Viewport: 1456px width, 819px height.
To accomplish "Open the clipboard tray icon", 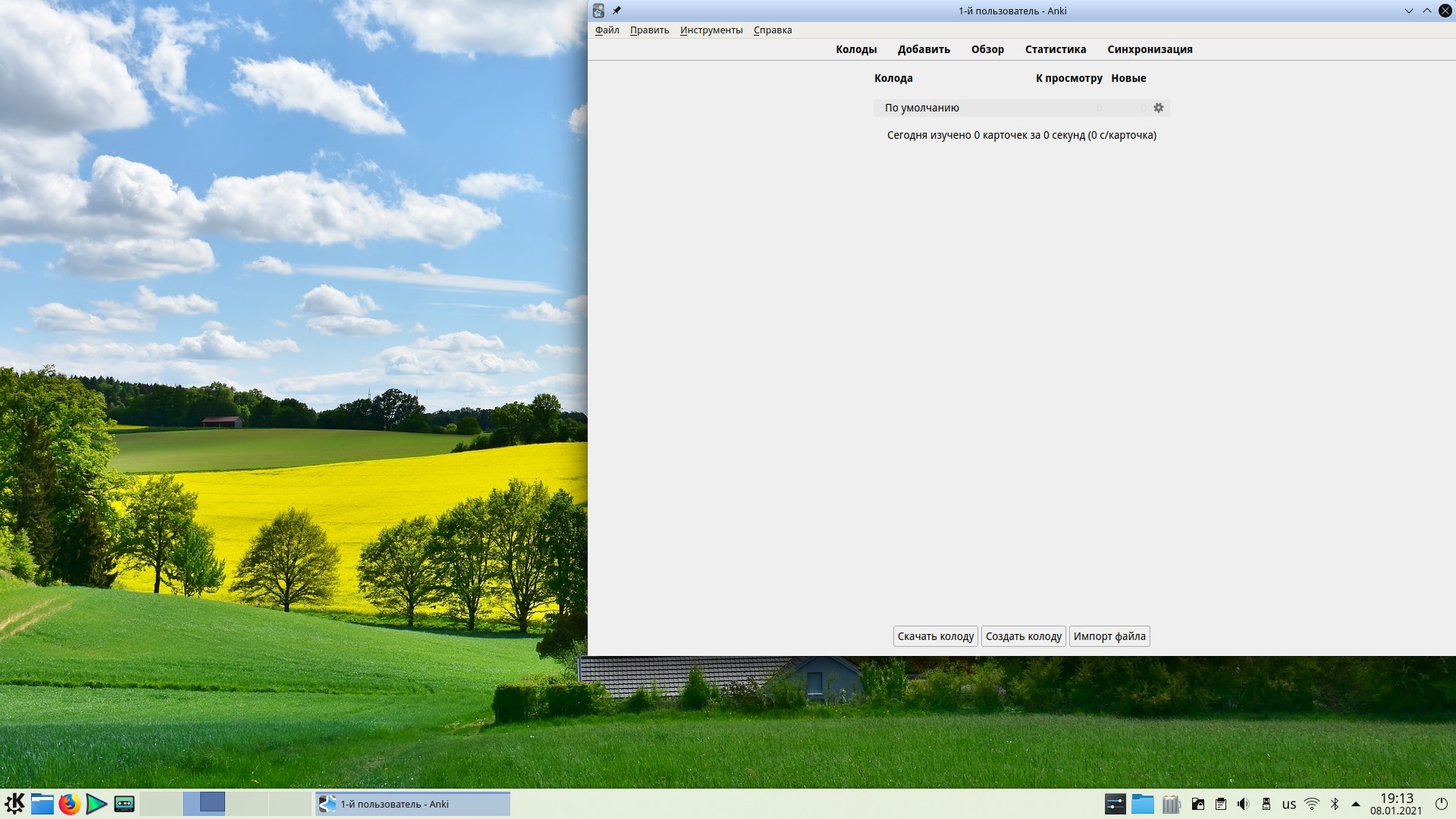I will point(1220,804).
